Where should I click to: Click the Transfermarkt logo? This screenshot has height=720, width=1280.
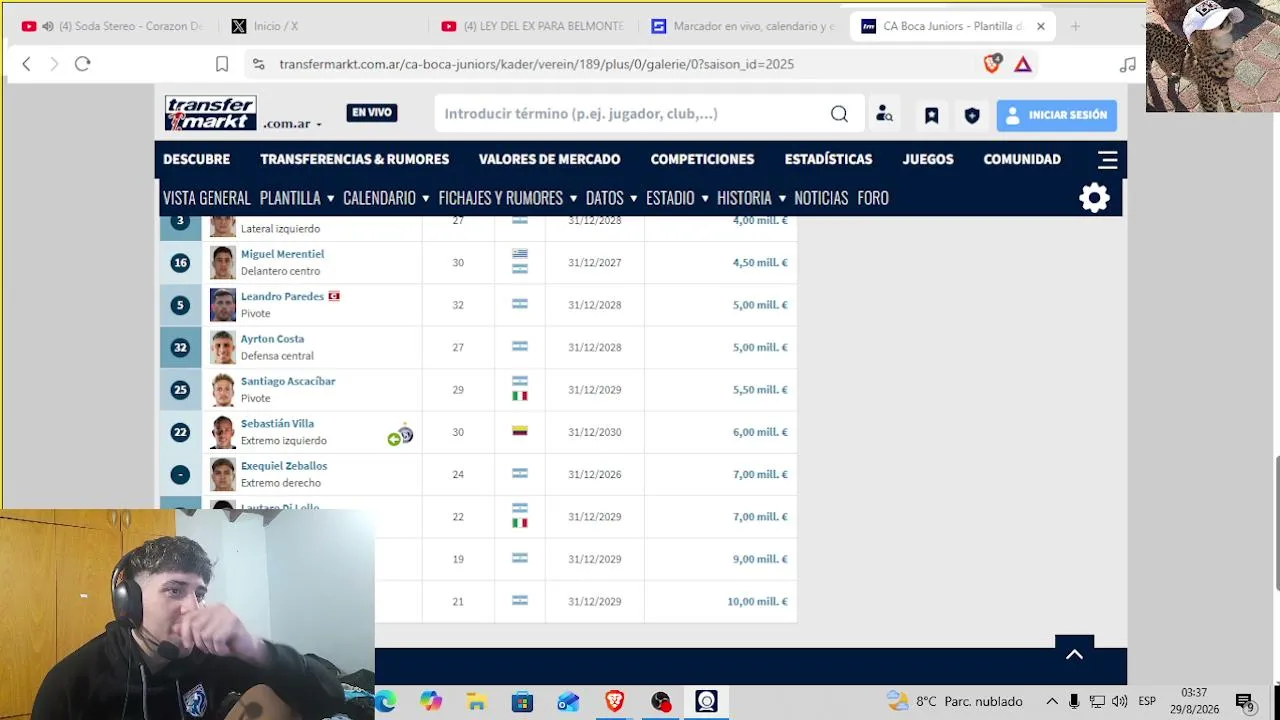211,113
